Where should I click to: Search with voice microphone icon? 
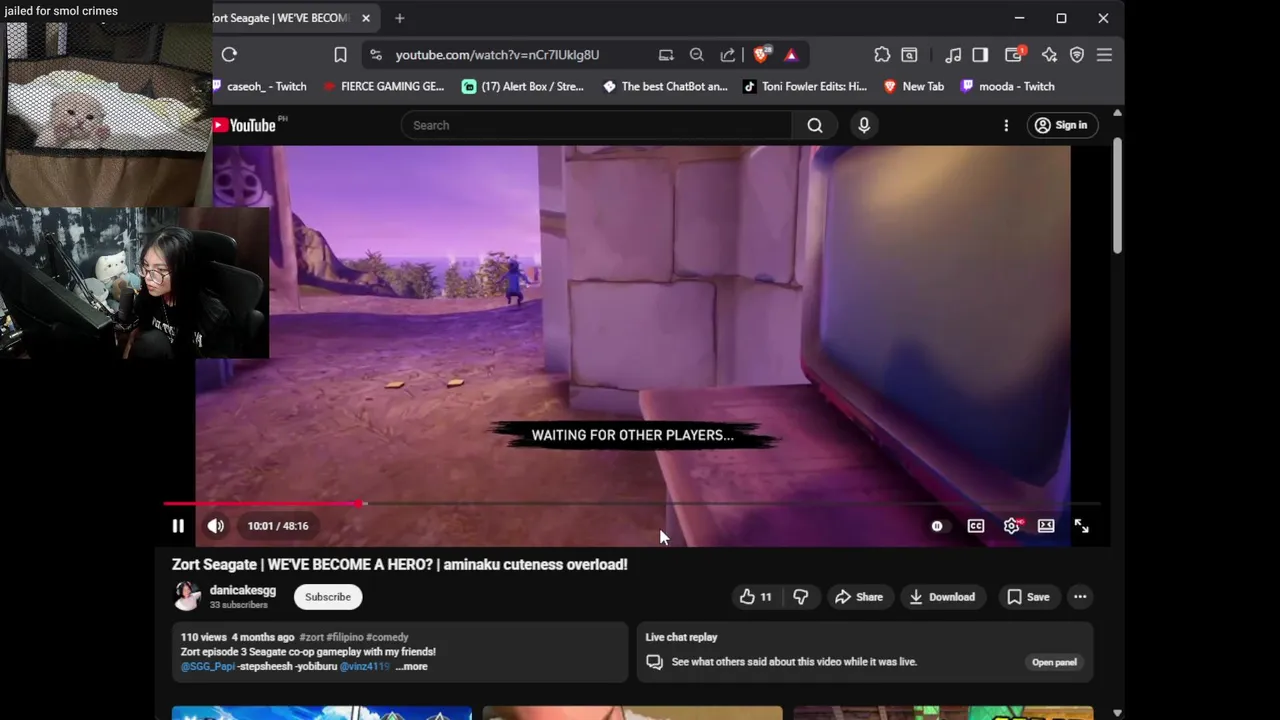864,125
